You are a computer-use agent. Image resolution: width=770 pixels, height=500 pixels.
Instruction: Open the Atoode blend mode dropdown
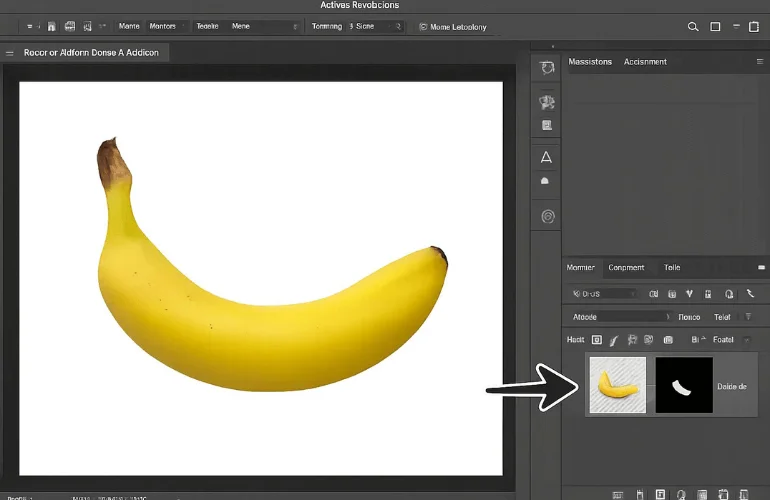pos(620,317)
